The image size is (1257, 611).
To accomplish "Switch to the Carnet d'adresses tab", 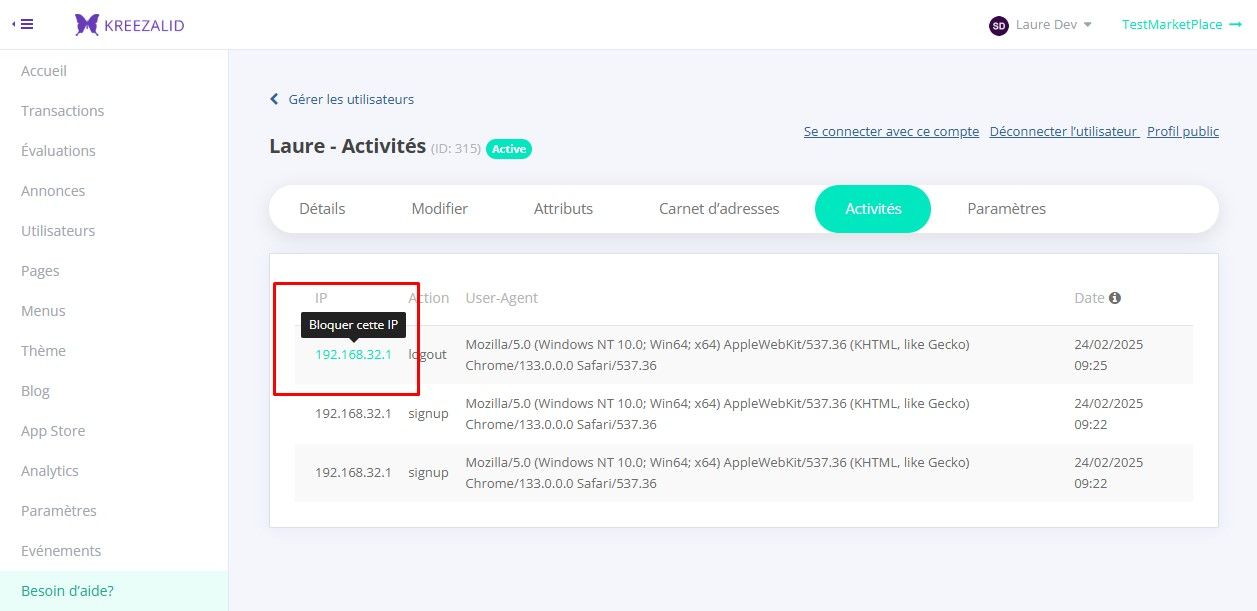I will [x=719, y=209].
